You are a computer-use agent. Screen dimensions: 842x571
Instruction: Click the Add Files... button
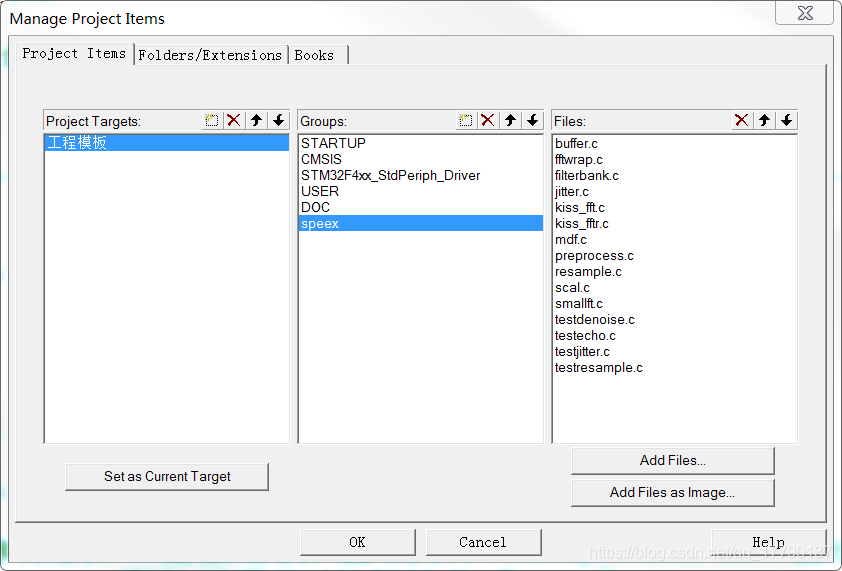point(672,460)
